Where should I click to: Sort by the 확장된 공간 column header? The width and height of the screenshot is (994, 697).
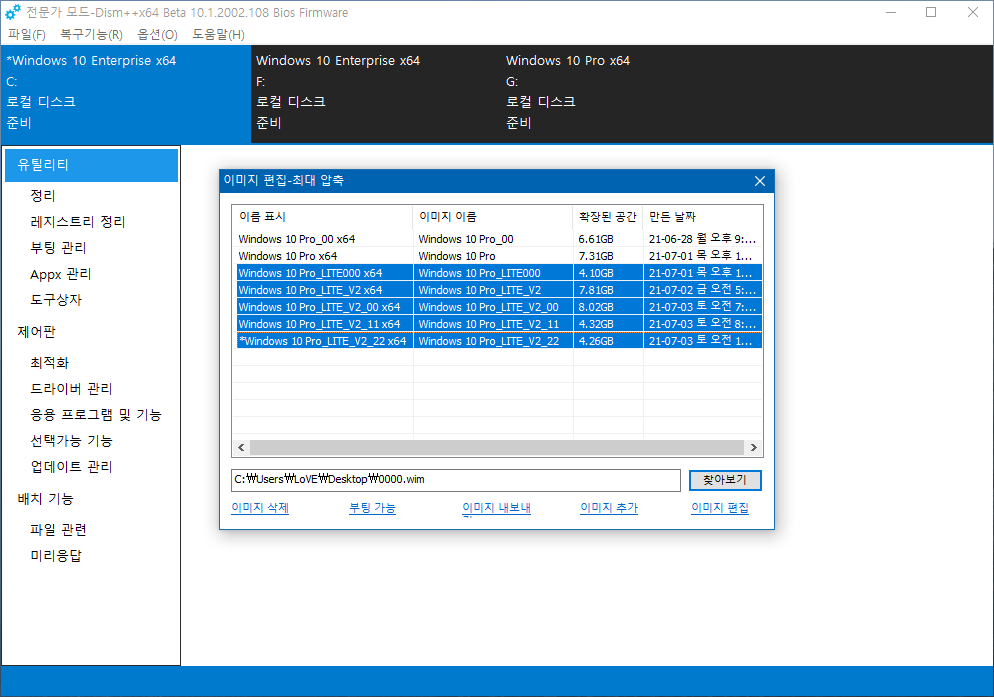tap(608, 217)
